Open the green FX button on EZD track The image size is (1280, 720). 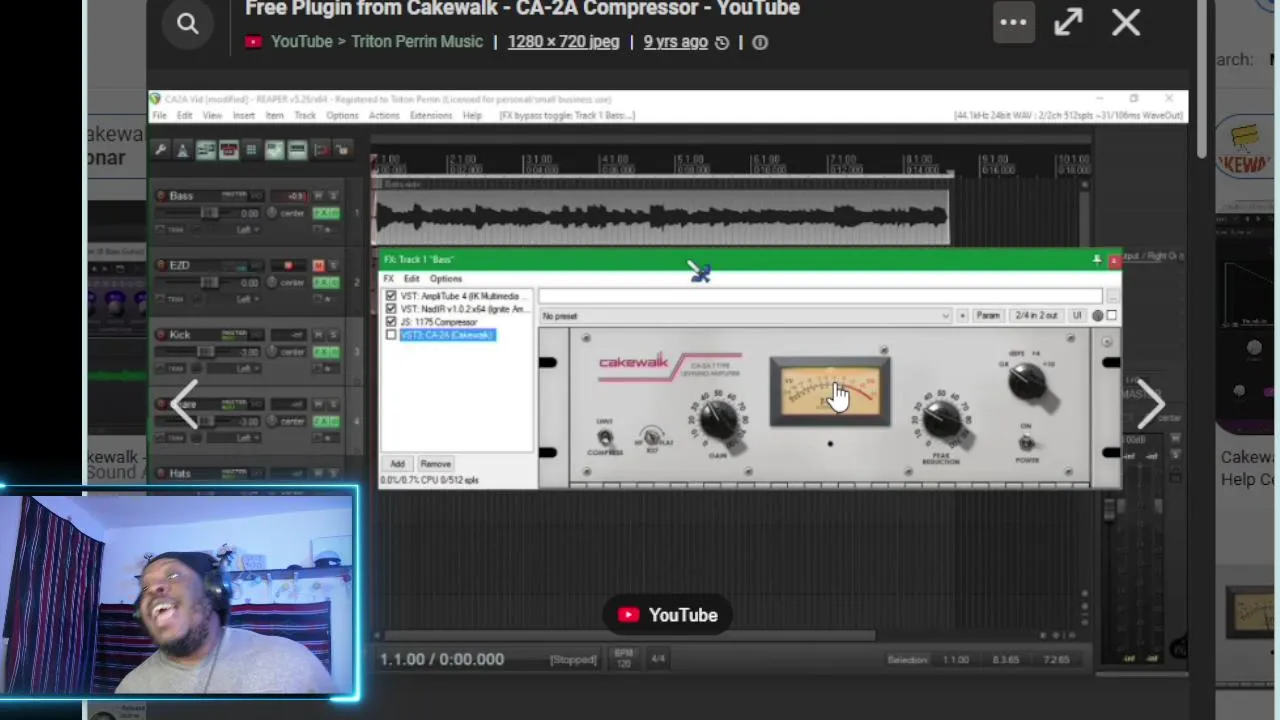click(x=326, y=282)
